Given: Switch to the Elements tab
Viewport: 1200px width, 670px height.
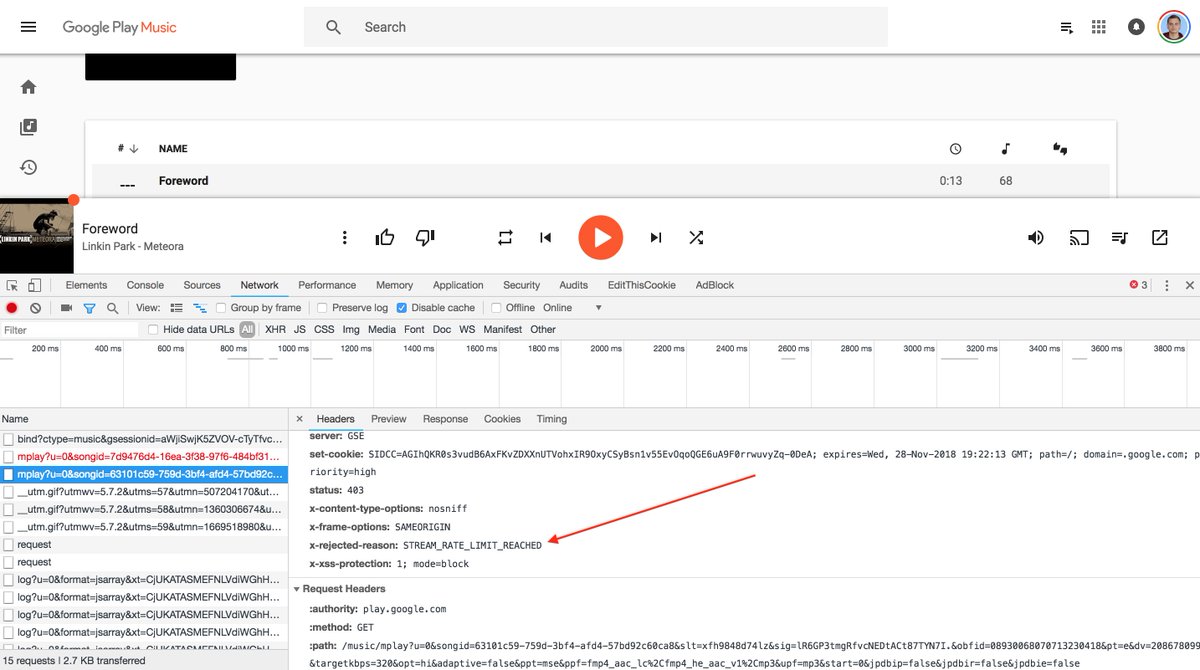Looking at the screenshot, I should [x=86, y=285].
